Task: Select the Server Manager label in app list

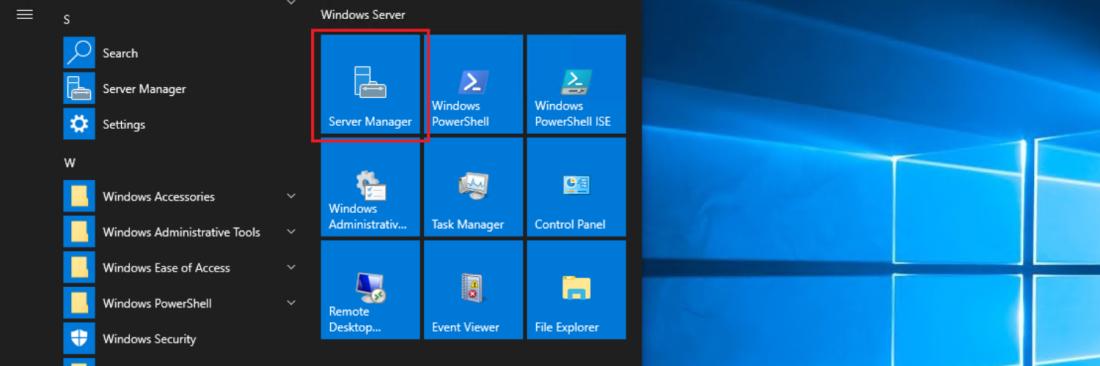Action: tap(144, 89)
